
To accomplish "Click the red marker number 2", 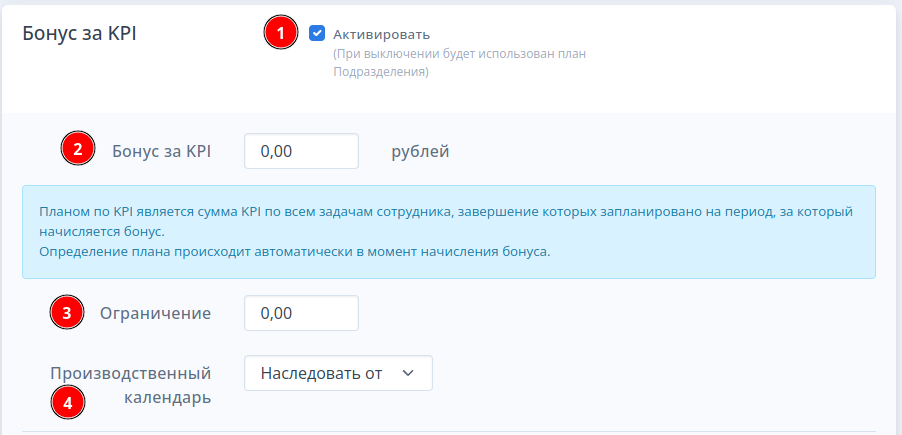I will [78, 151].
